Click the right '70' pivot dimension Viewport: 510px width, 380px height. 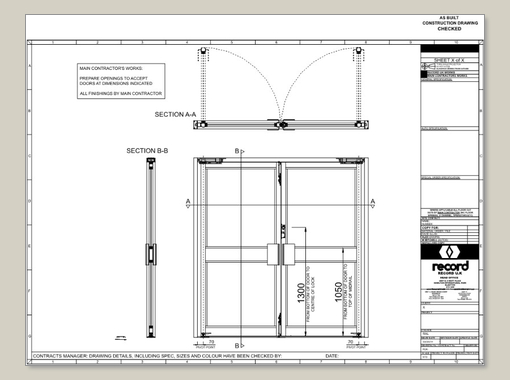click(x=350, y=342)
